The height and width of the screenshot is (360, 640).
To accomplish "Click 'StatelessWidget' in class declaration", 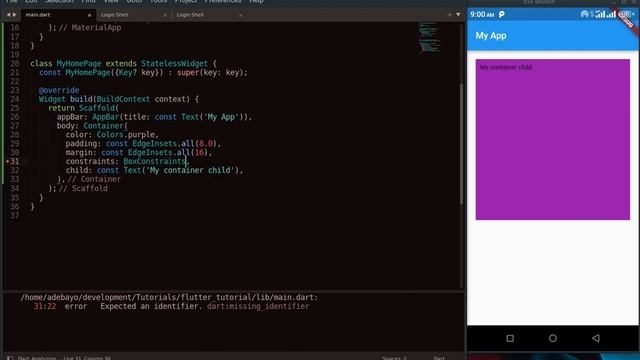I will [x=174, y=64].
